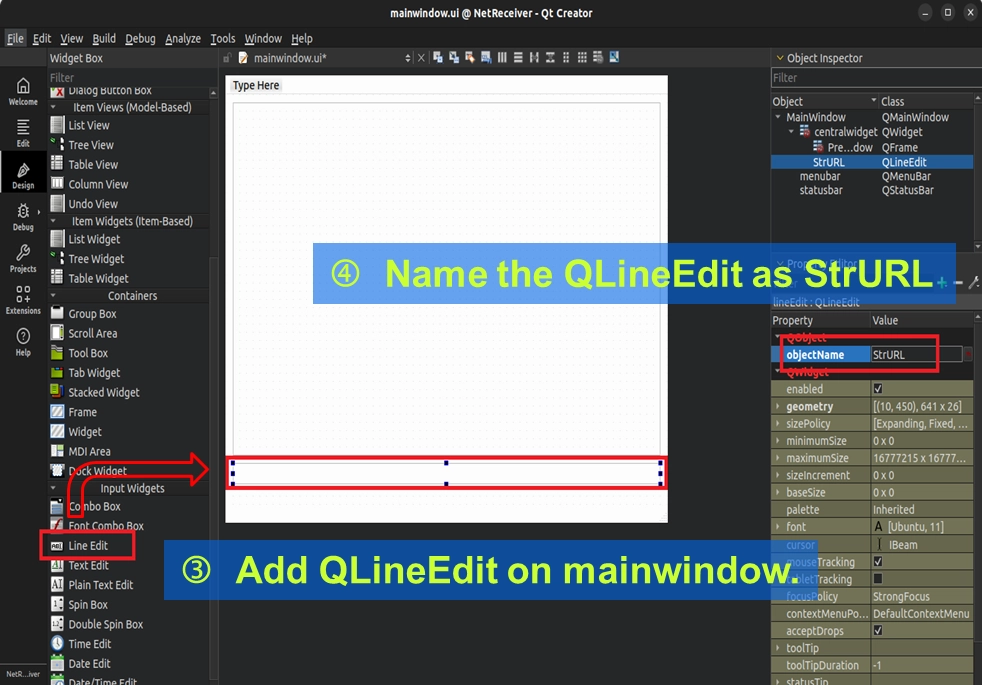
Task: Select Text Edit widget in Widget Box
Action: tap(88, 565)
